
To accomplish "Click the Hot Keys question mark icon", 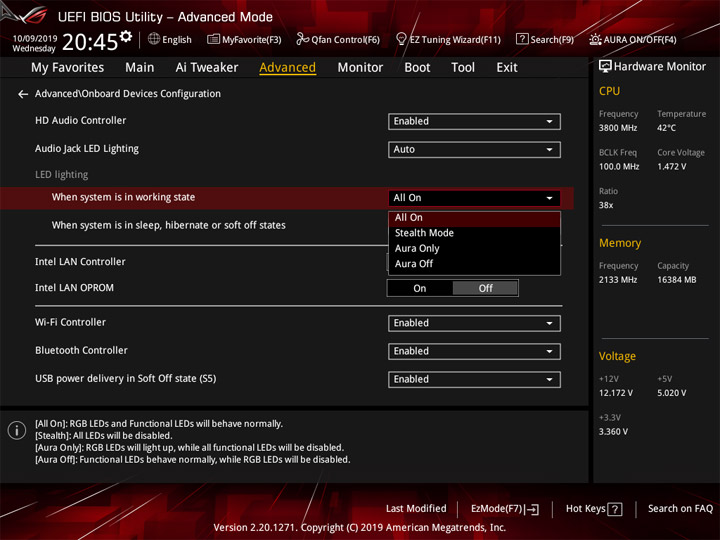I will point(615,509).
